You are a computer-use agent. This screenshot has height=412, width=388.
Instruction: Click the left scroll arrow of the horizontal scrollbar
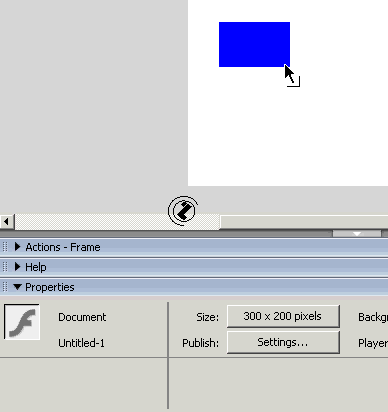[x=7, y=221]
